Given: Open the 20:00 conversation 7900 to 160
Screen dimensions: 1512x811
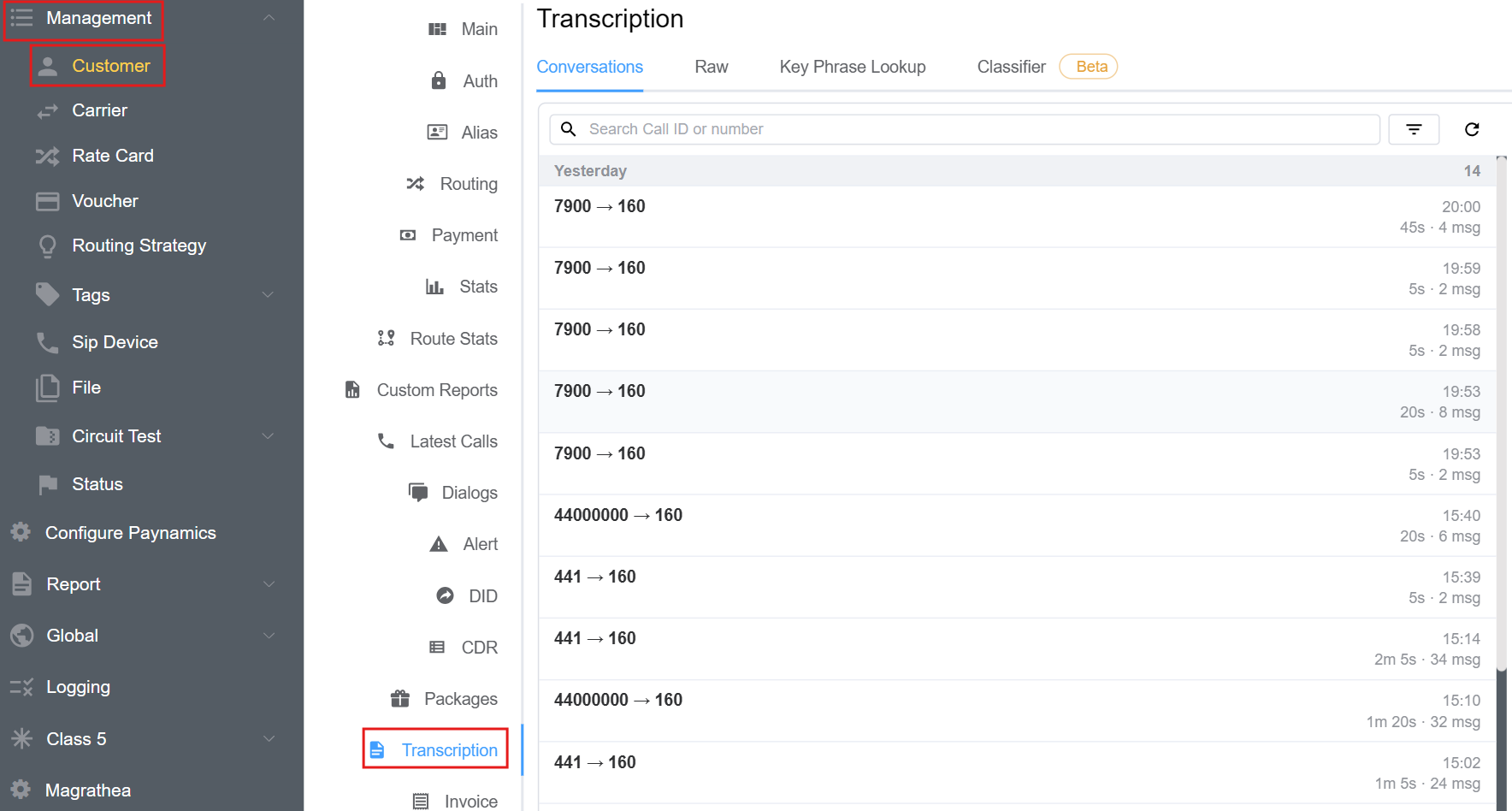Looking at the screenshot, I should (x=1017, y=216).
